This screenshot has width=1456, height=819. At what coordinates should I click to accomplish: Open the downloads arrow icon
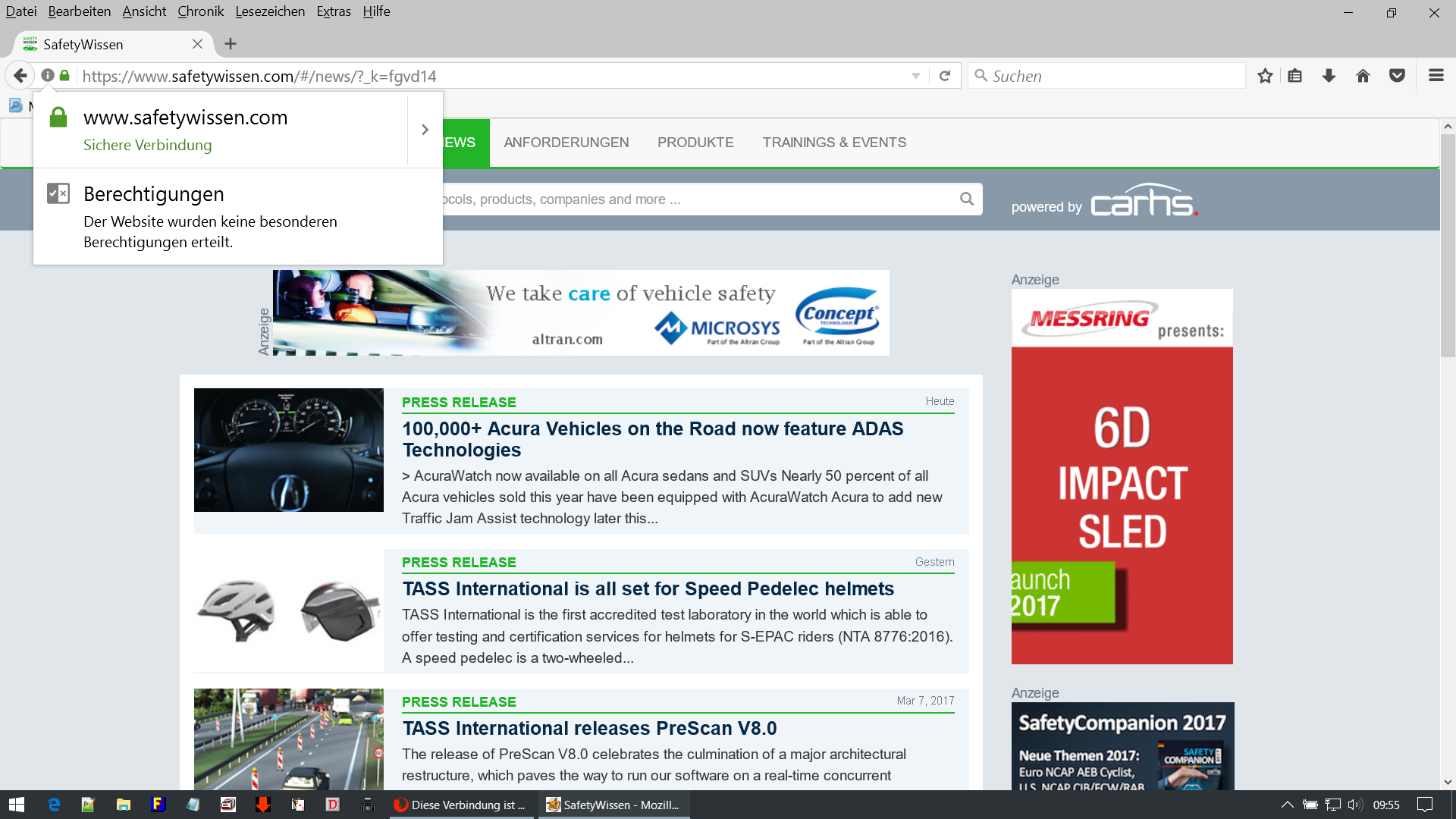point(1329,76)
